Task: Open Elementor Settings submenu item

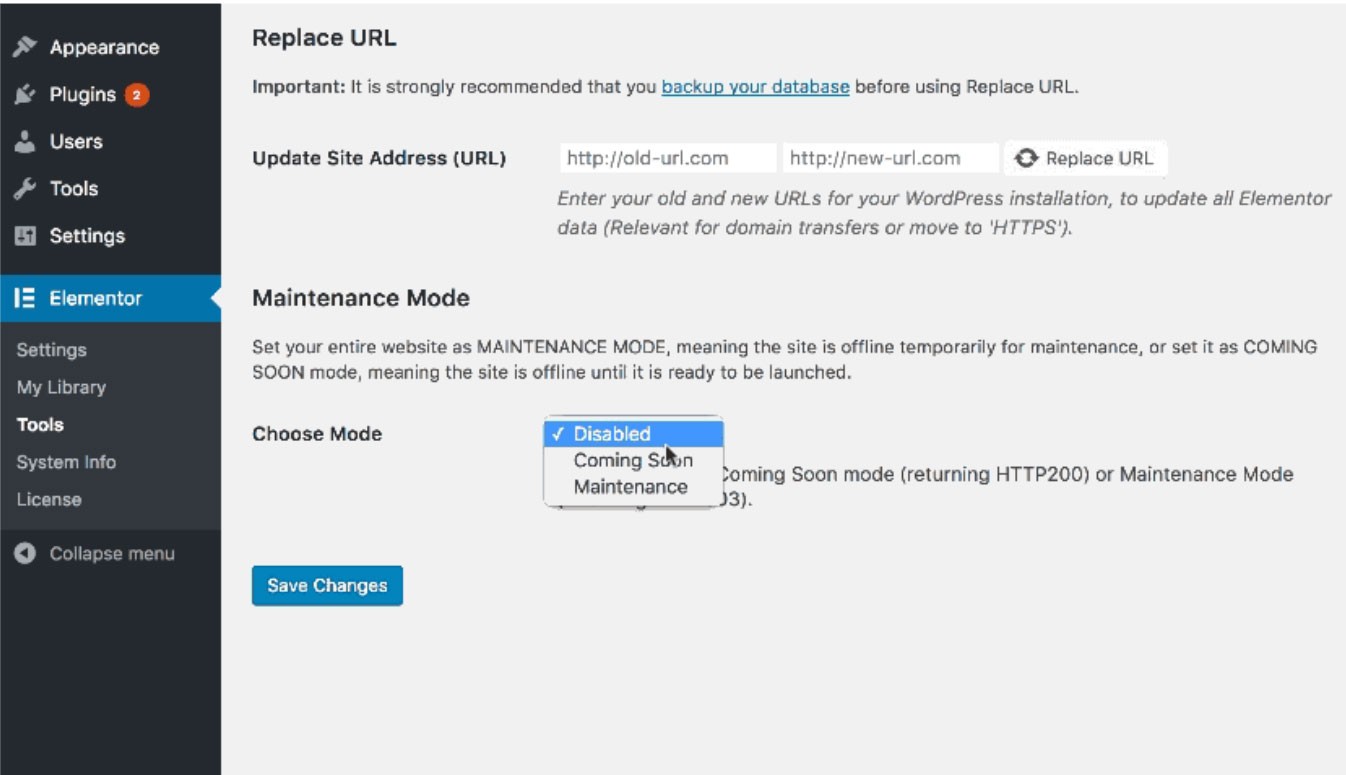Action: pos(52,350)
